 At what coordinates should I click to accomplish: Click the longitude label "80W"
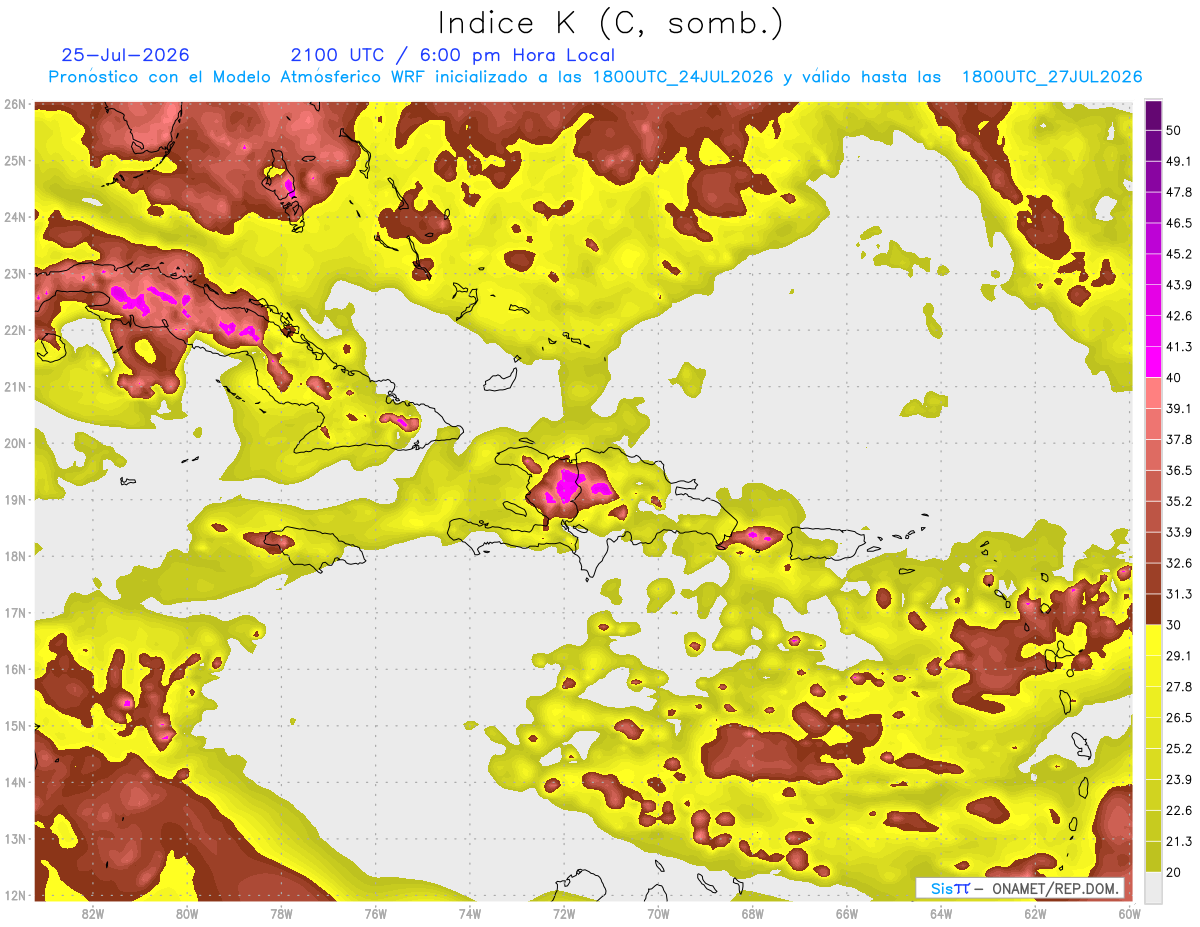coord(187,914)
